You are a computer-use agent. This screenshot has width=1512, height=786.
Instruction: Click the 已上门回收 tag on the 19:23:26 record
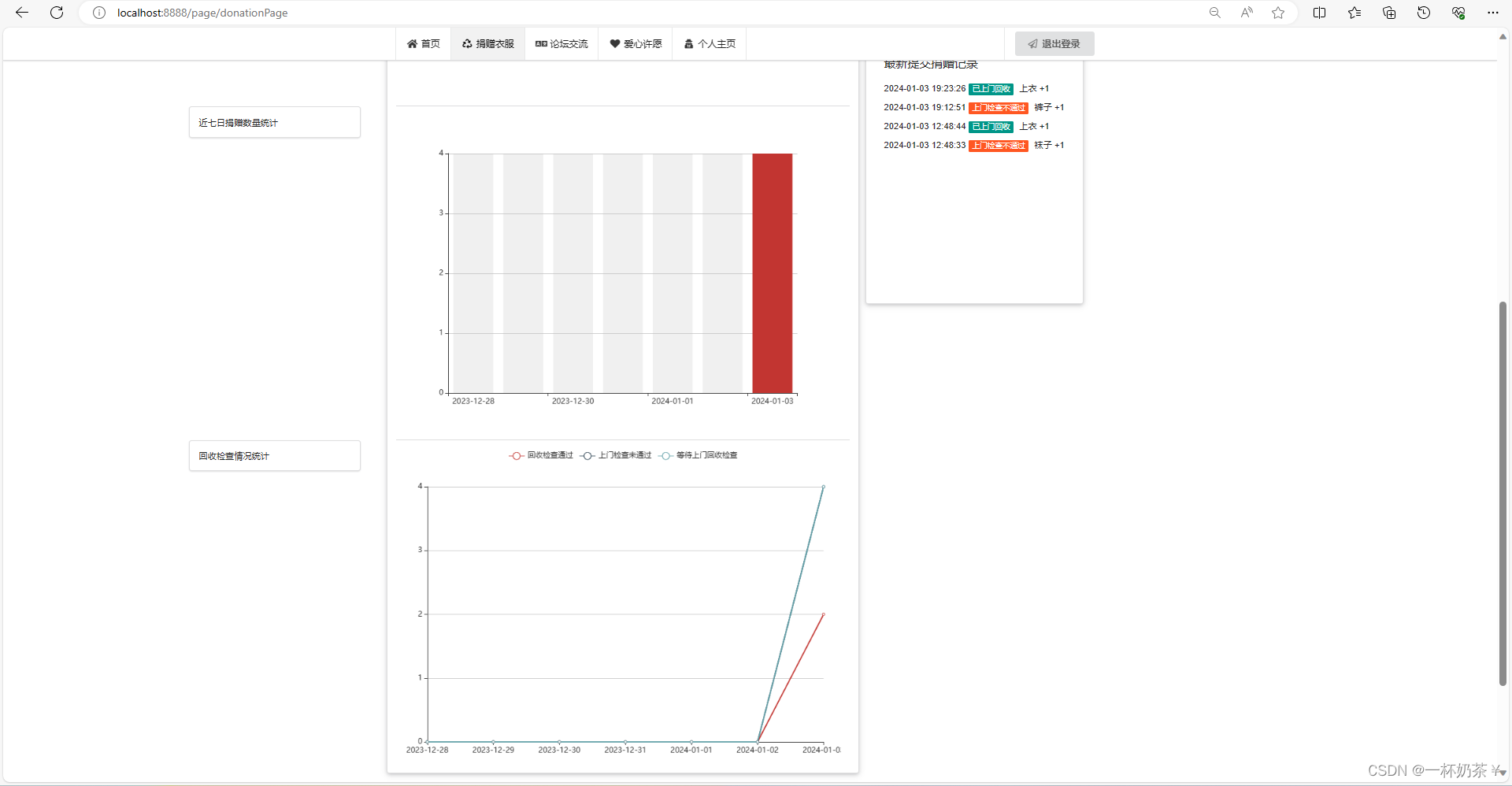coord(991,89)
